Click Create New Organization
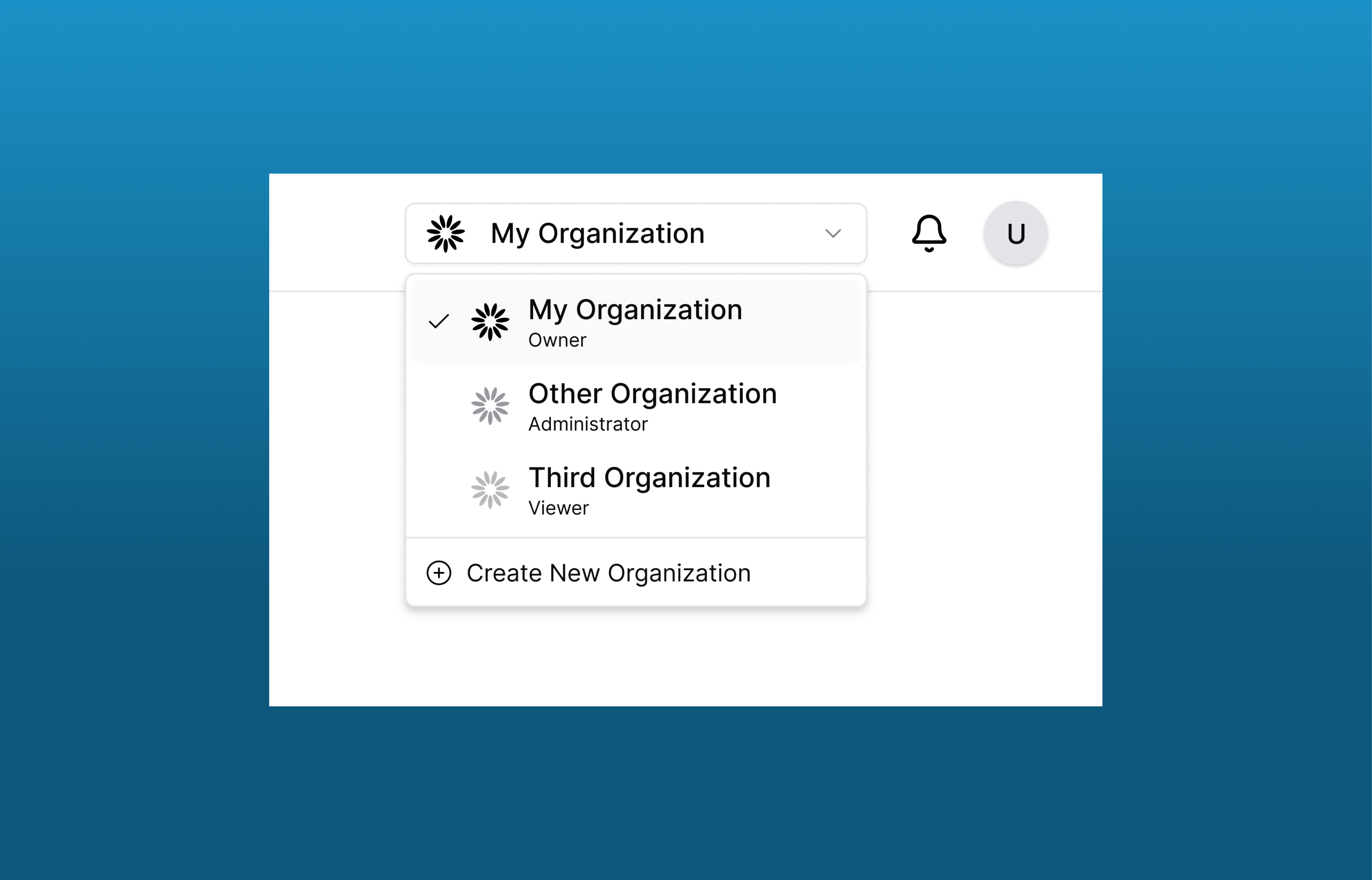Screen dimensions: 1372x880 pos(608,573)
